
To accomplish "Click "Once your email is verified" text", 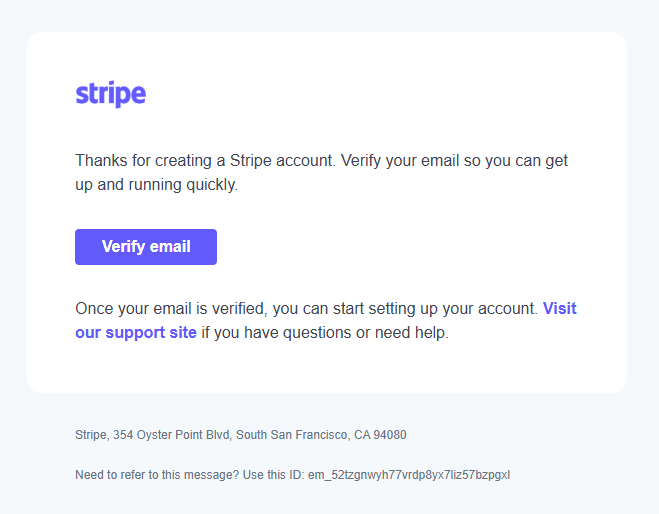I will point(171,308).
